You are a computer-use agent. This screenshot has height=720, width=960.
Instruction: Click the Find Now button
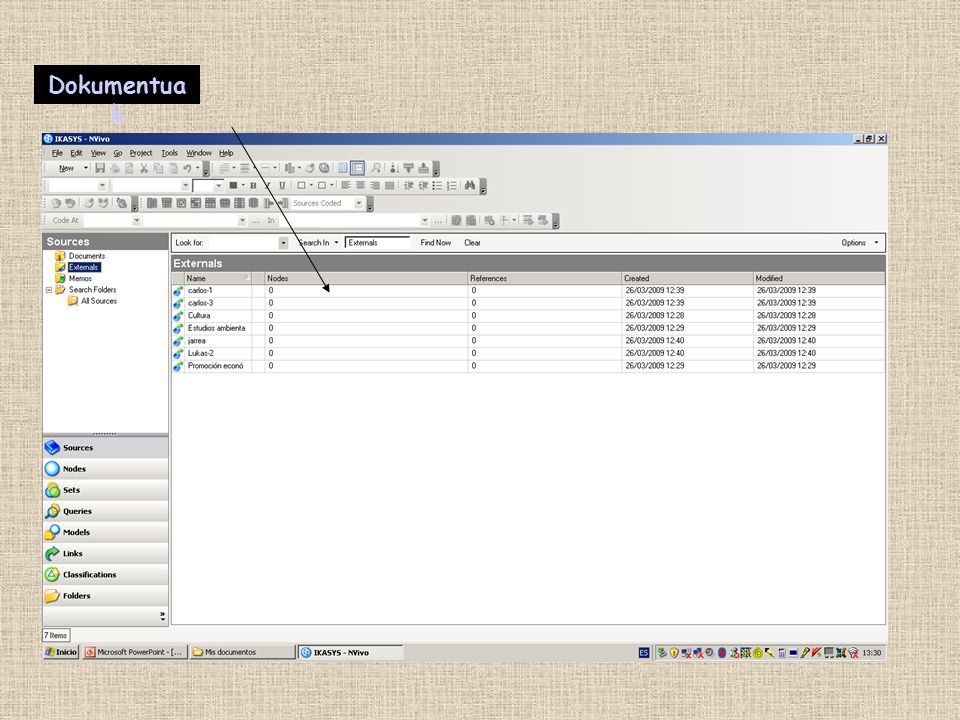pos(436,243)
